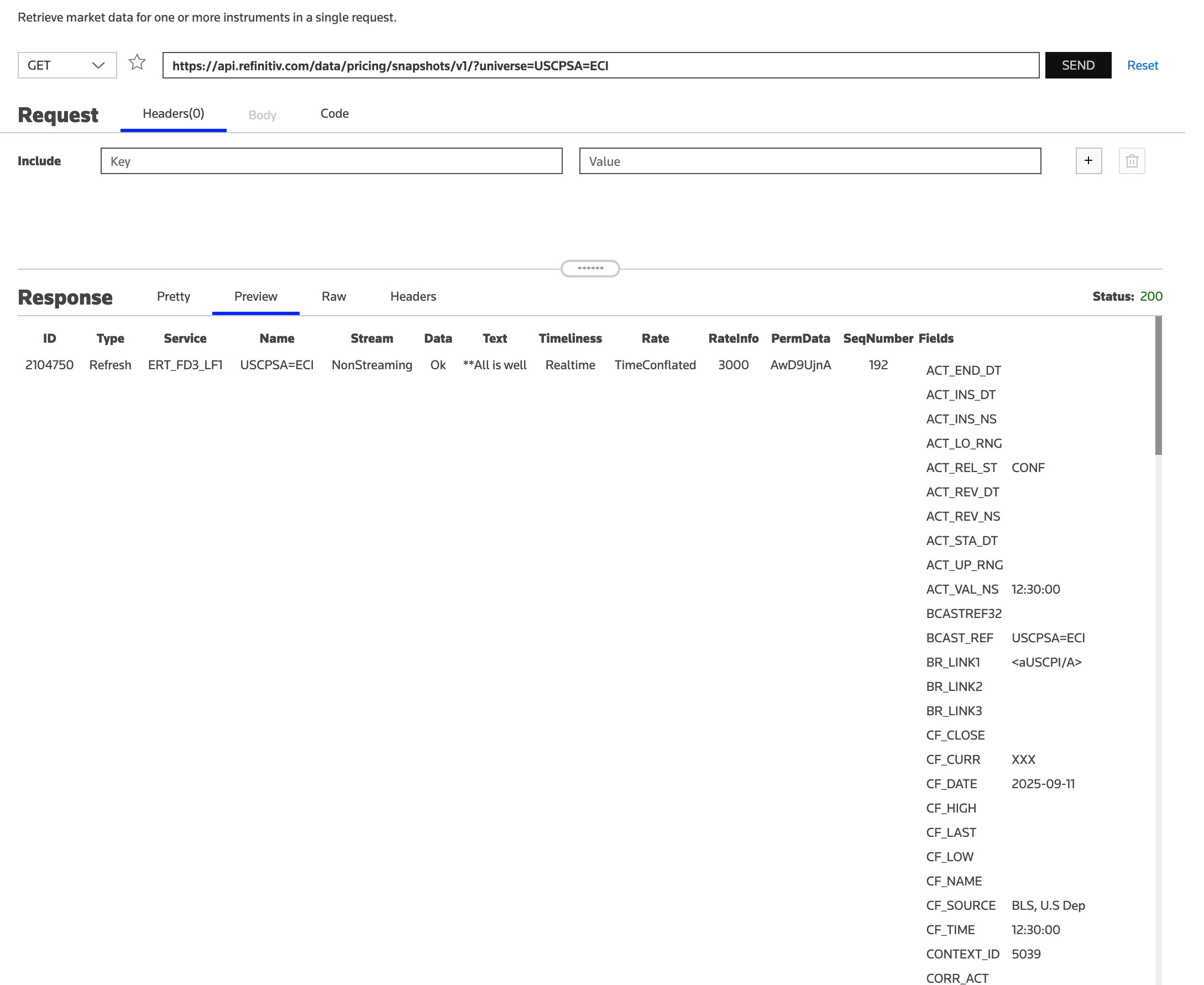1204x985 pixels.
Task: Switch to the Headers(0) request tab
Action: coord(173,113)
